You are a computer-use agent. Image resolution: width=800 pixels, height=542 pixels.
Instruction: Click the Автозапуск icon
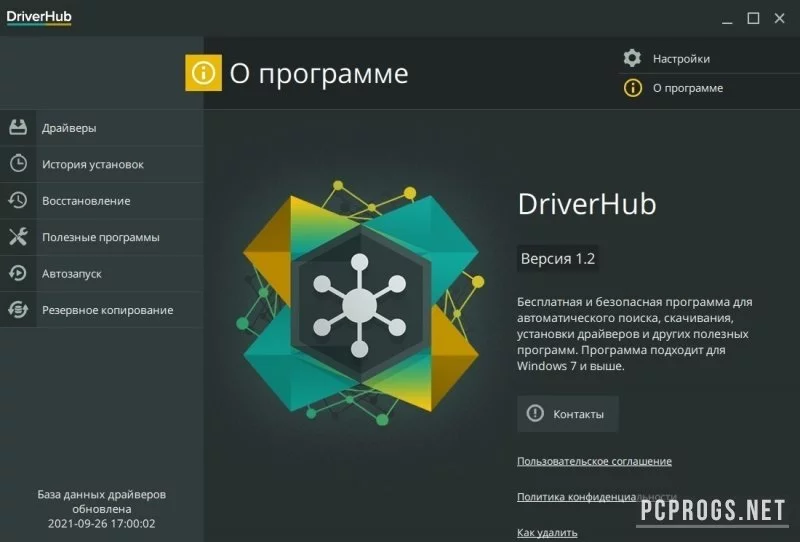[x=18, y=274]
